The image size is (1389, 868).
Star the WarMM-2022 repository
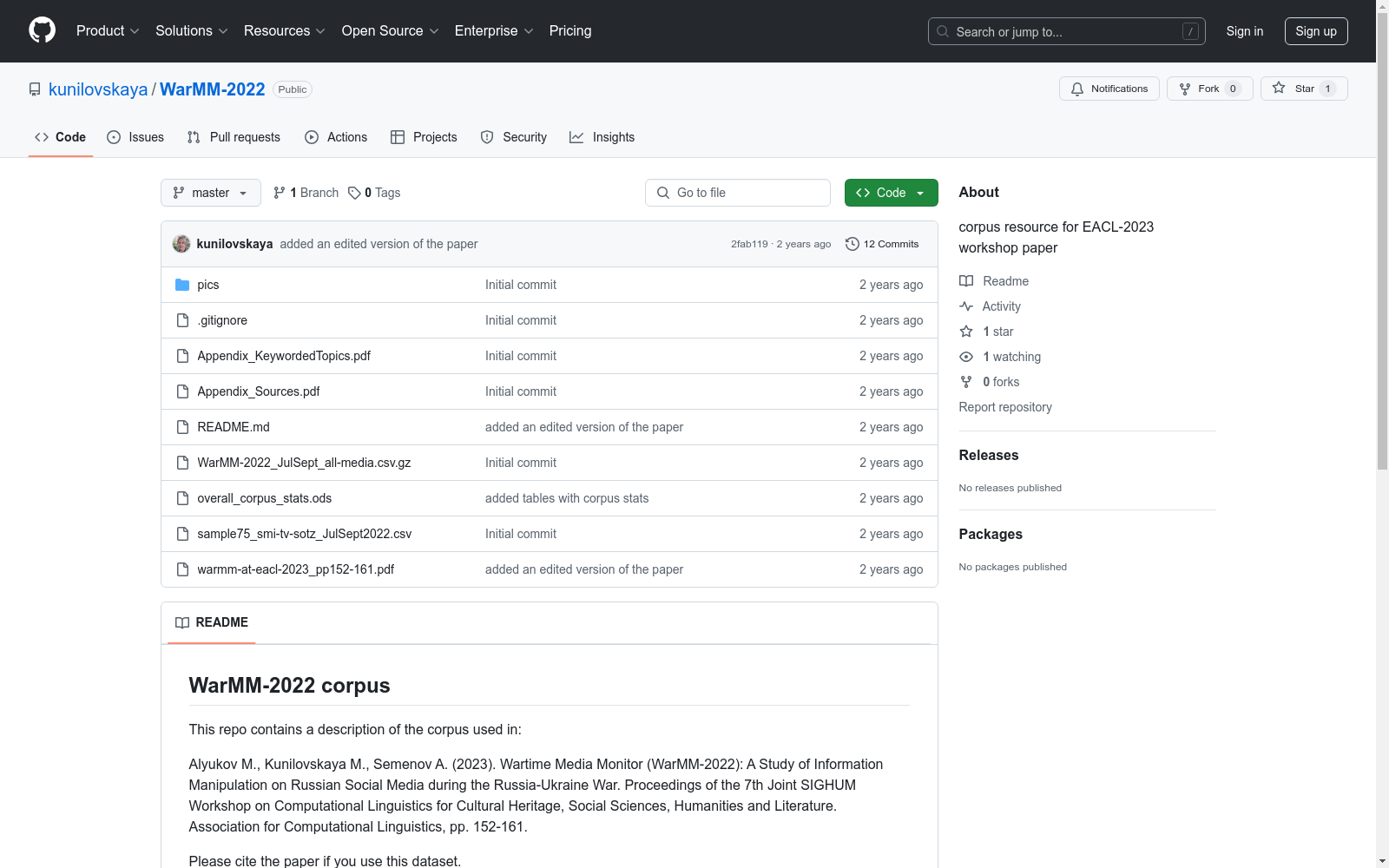tap(1304, 89)
